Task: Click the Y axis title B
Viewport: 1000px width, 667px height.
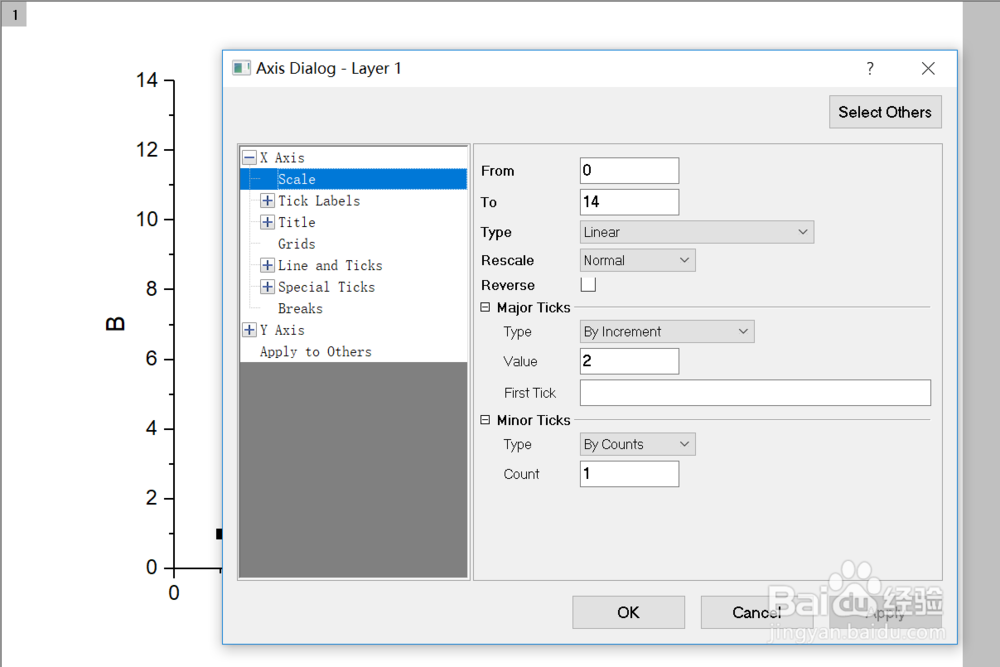Action: (x=115, y=323)
